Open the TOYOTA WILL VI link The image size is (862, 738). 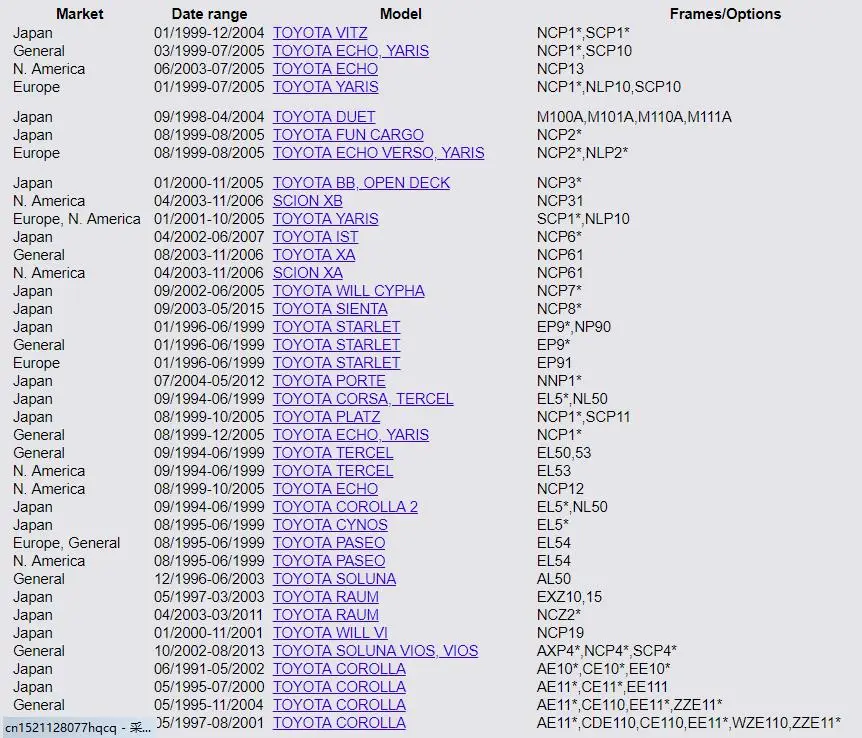330,633
